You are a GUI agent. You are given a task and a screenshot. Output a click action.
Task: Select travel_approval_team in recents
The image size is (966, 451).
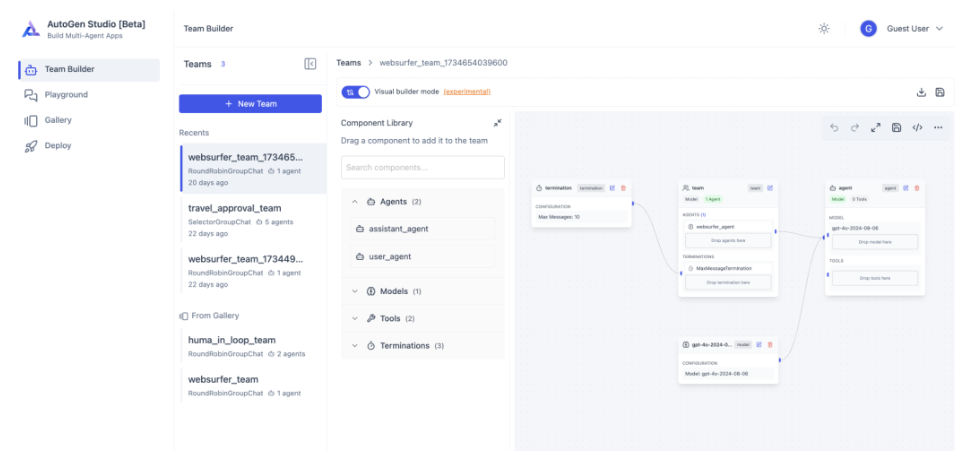253,221
